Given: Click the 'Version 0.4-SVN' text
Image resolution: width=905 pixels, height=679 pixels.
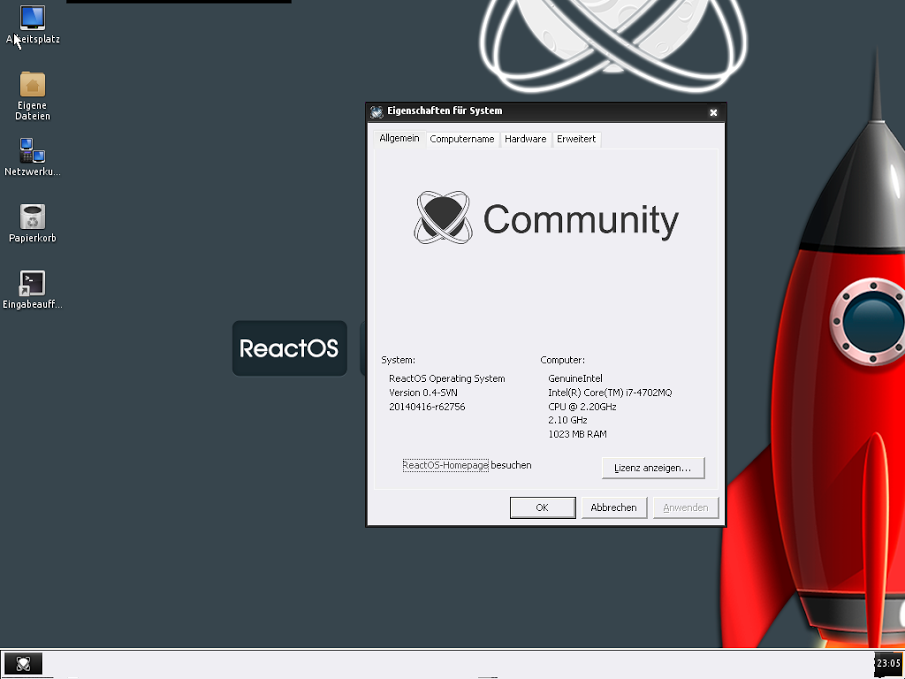Looking at the screenshot, I should (x=423, y=393).
